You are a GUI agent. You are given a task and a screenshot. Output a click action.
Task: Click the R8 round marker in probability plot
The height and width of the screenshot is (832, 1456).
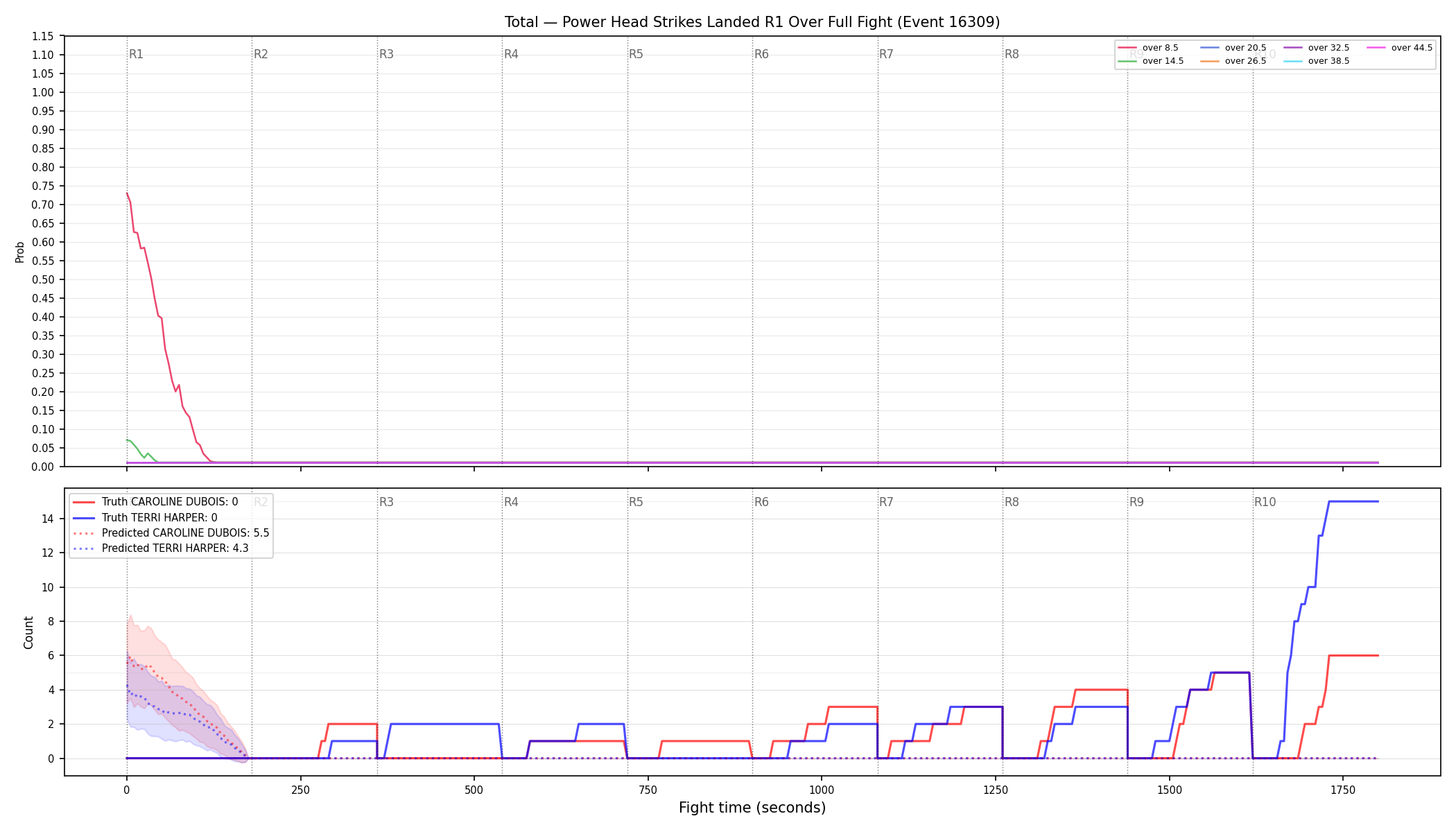pos(1012,54)
